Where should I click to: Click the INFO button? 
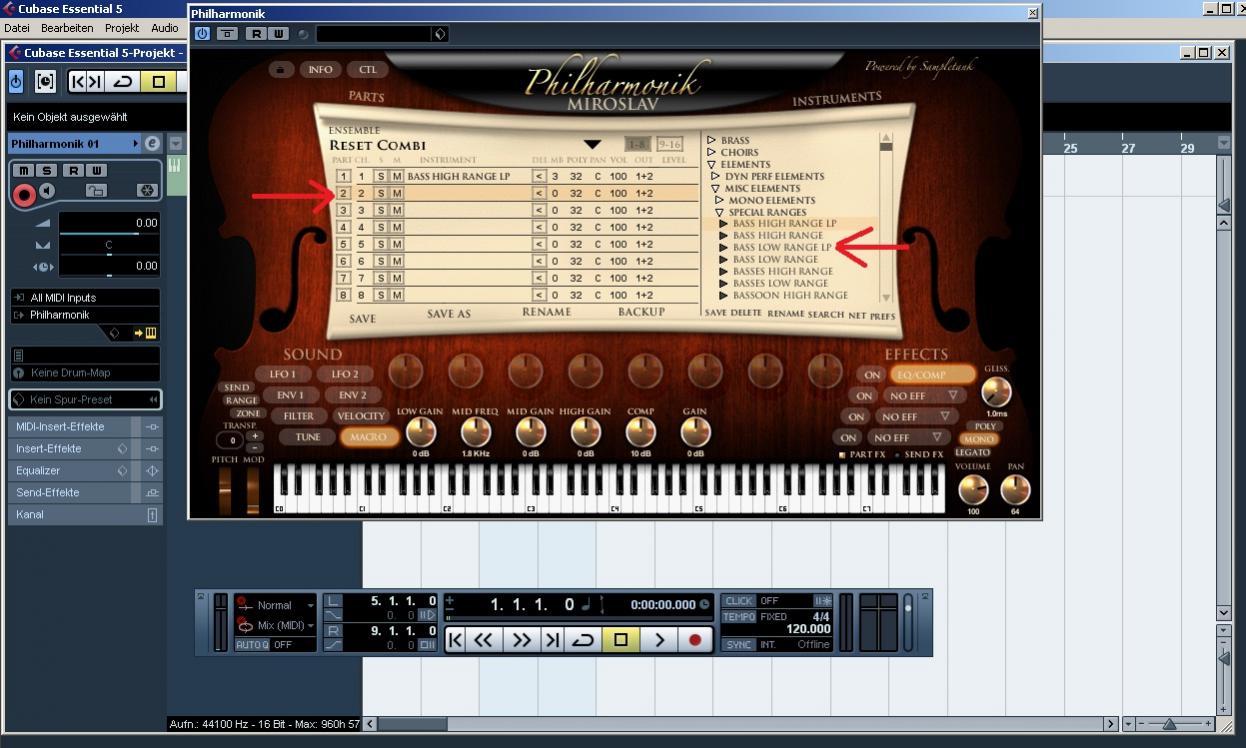(x=320, y=70)
